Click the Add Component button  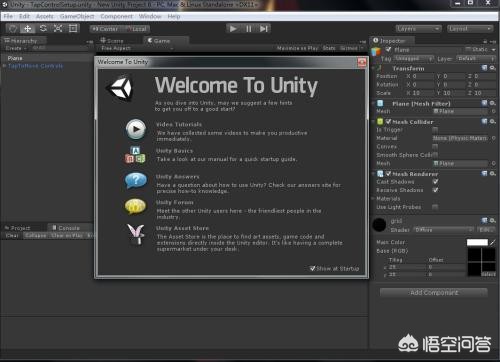[x=434, y=293]
